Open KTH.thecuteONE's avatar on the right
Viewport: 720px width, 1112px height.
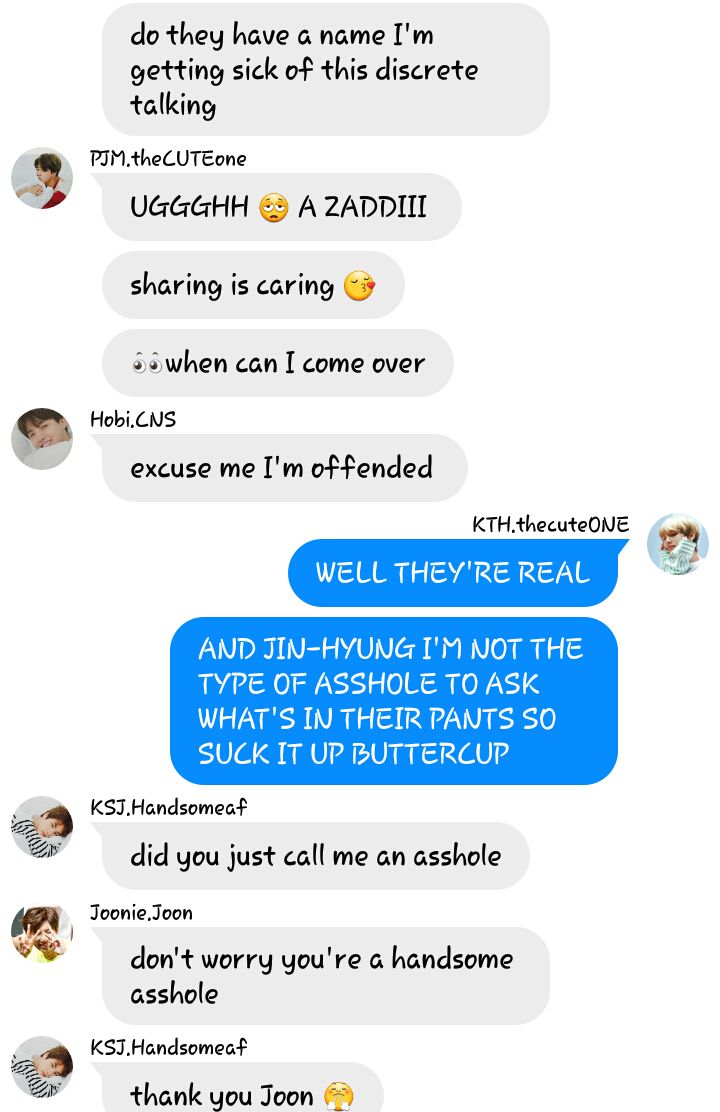pos(677,543)
